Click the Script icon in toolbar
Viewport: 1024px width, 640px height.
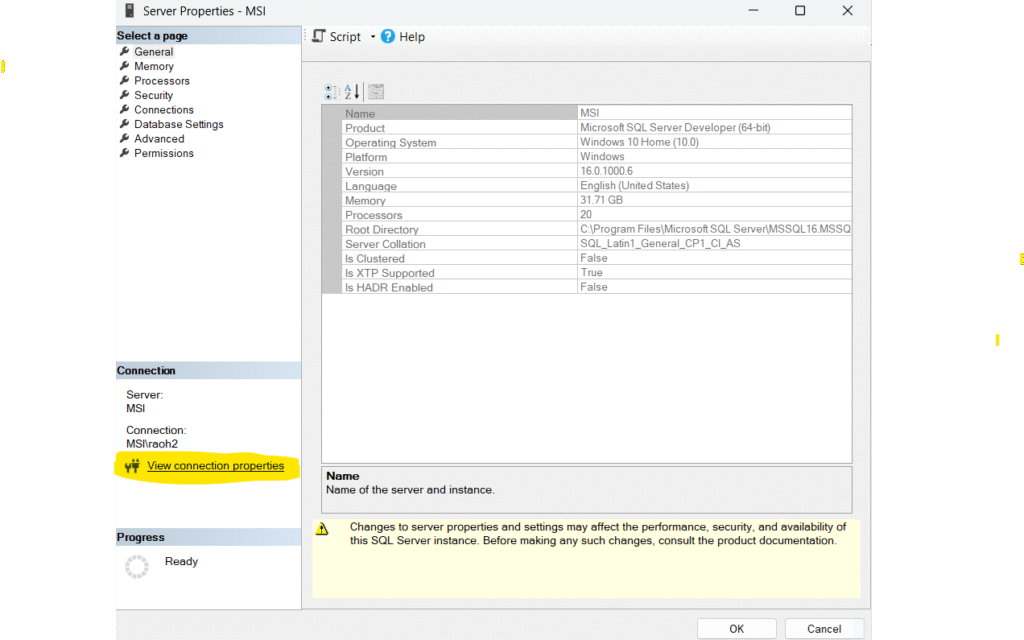tap(318, 36)
